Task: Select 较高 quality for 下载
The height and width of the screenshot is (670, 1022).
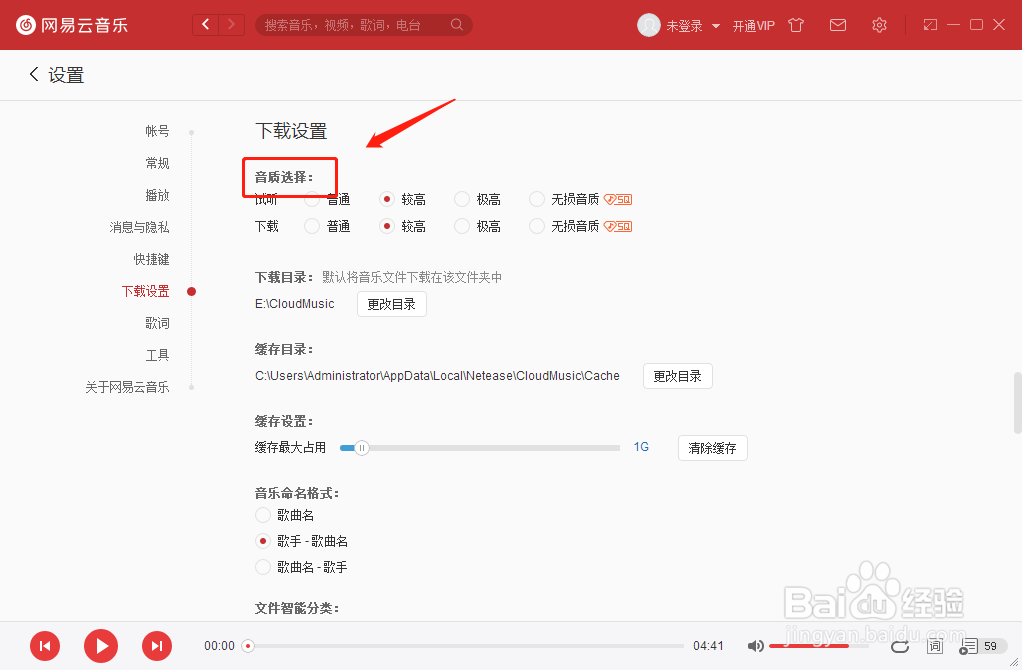Action: point(387,226)
